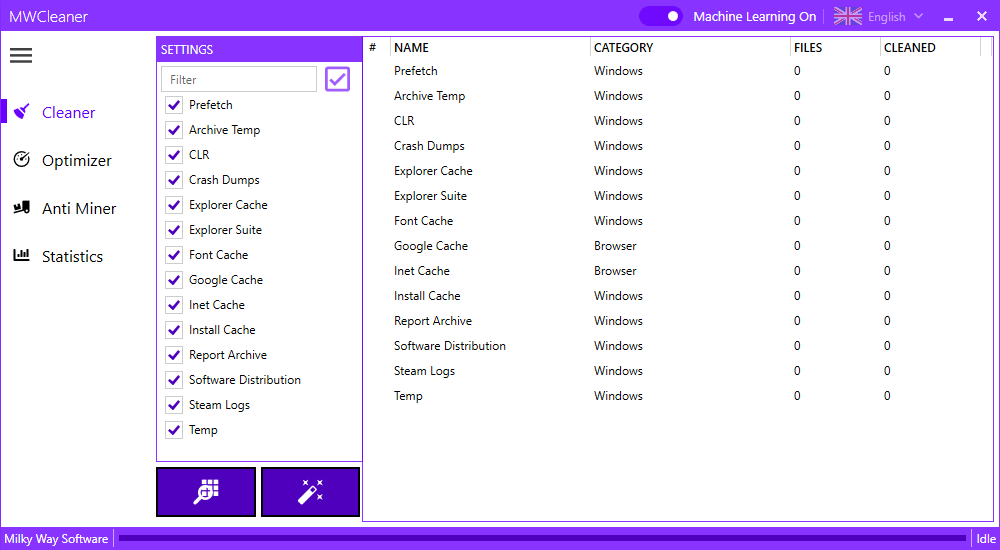Screen dimensions: 1000x550
Task: Select the Software Distribution row name
Action: tap(450, 346)
